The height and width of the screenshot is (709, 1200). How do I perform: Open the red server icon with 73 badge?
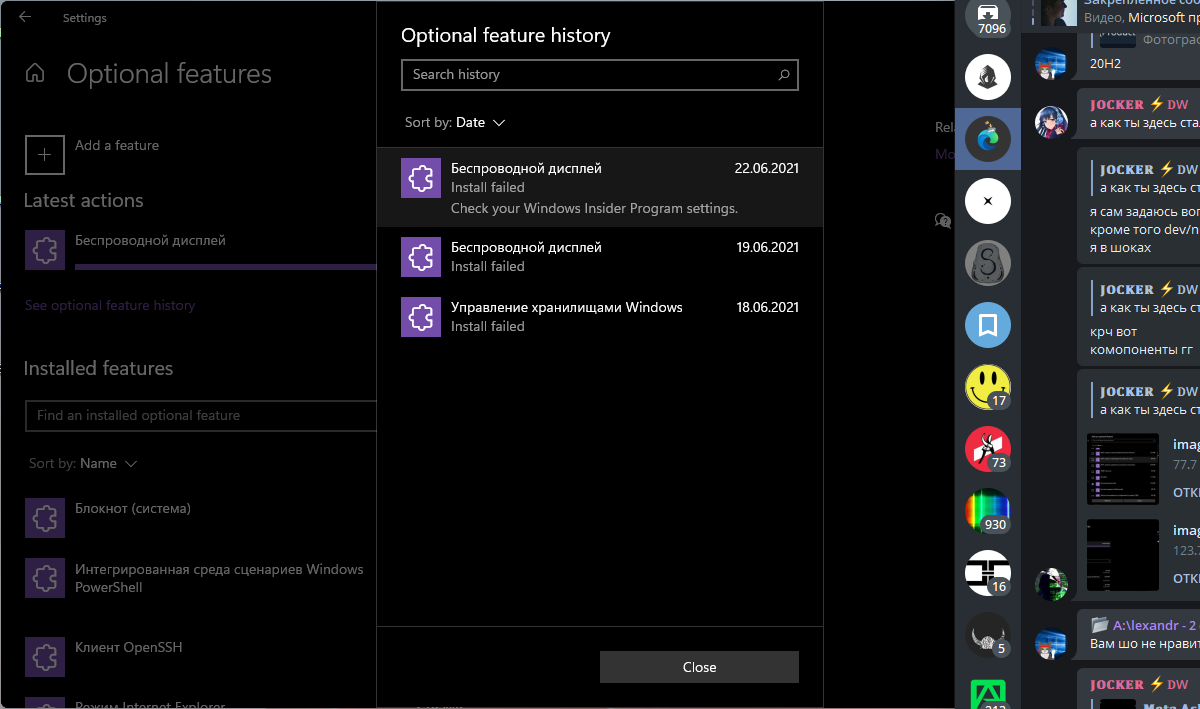pos(988,449)
